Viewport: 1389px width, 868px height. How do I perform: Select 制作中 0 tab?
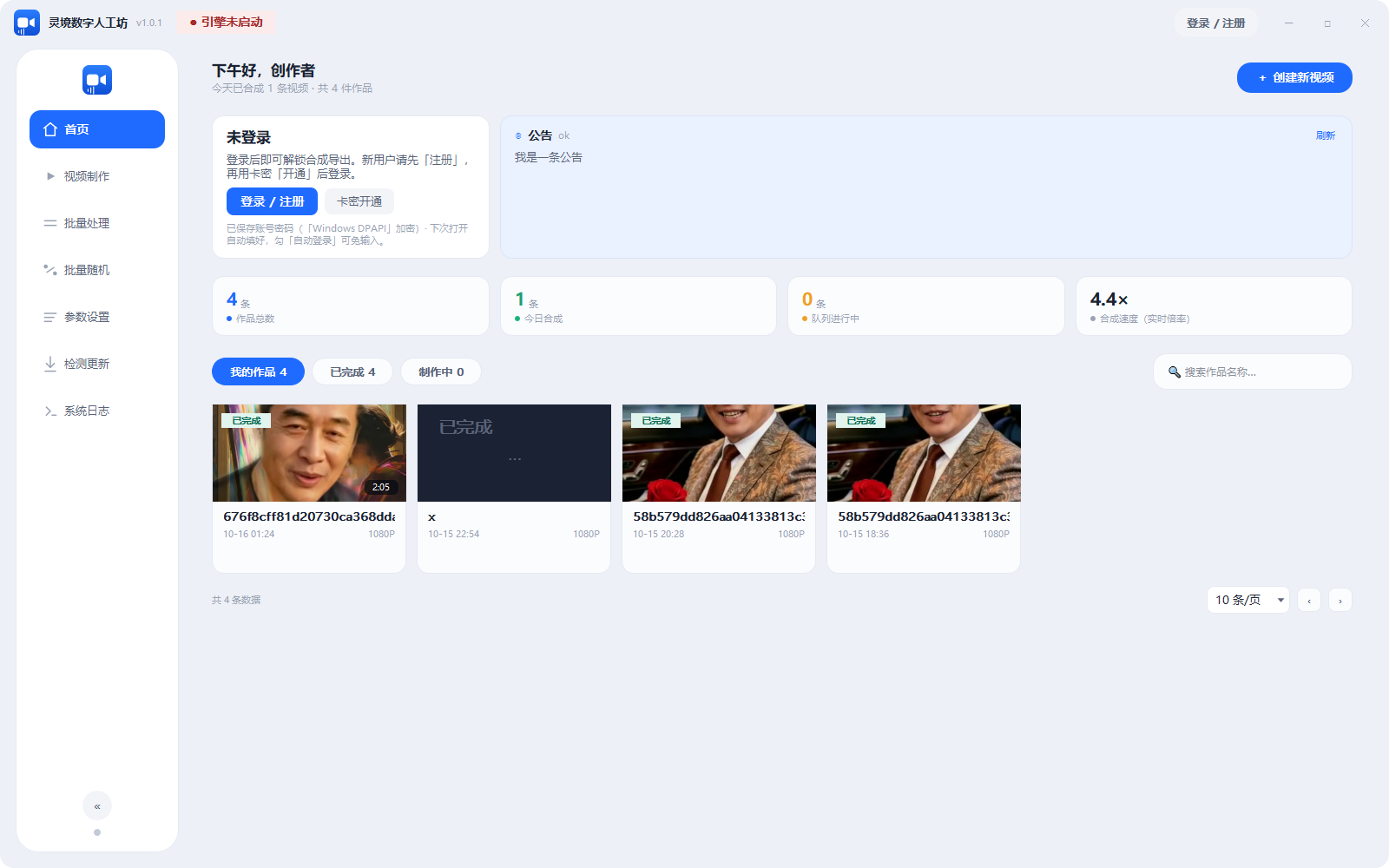pos(441,372)
